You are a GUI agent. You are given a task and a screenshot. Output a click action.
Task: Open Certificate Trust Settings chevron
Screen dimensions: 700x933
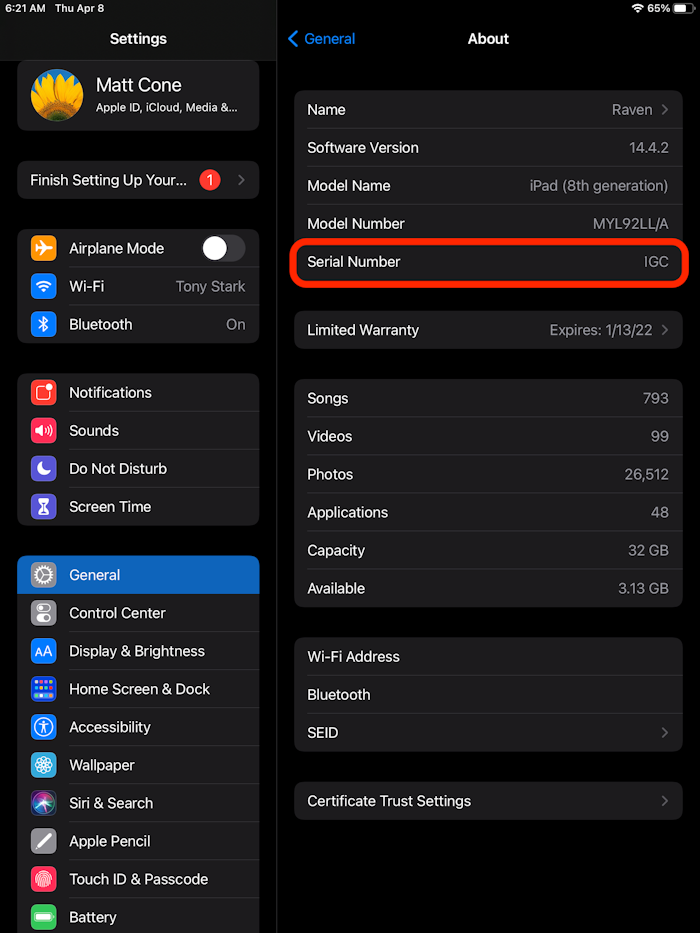click(x=665, y=801)
